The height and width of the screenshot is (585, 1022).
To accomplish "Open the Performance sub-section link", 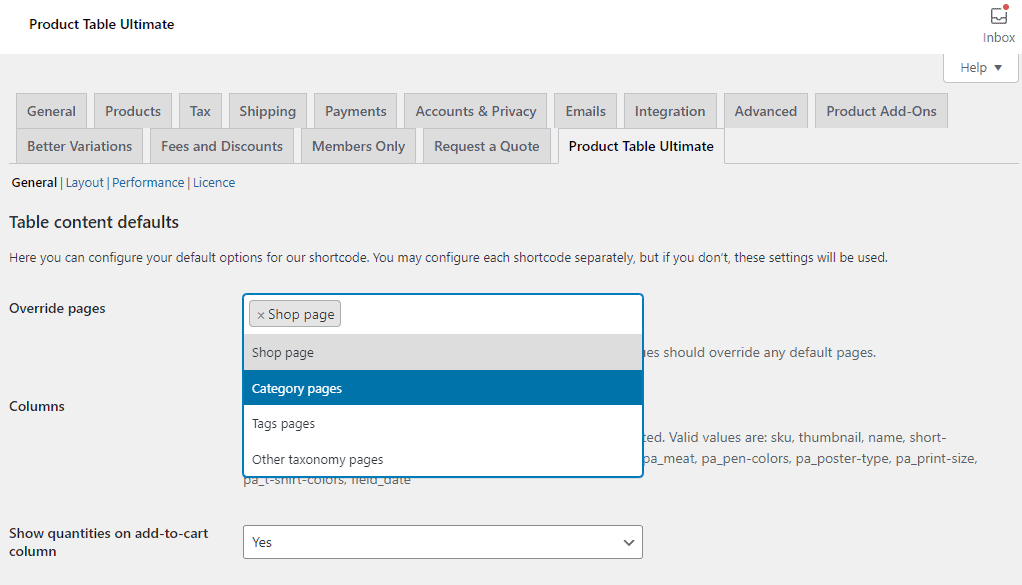I will click(x=148, y=182).
